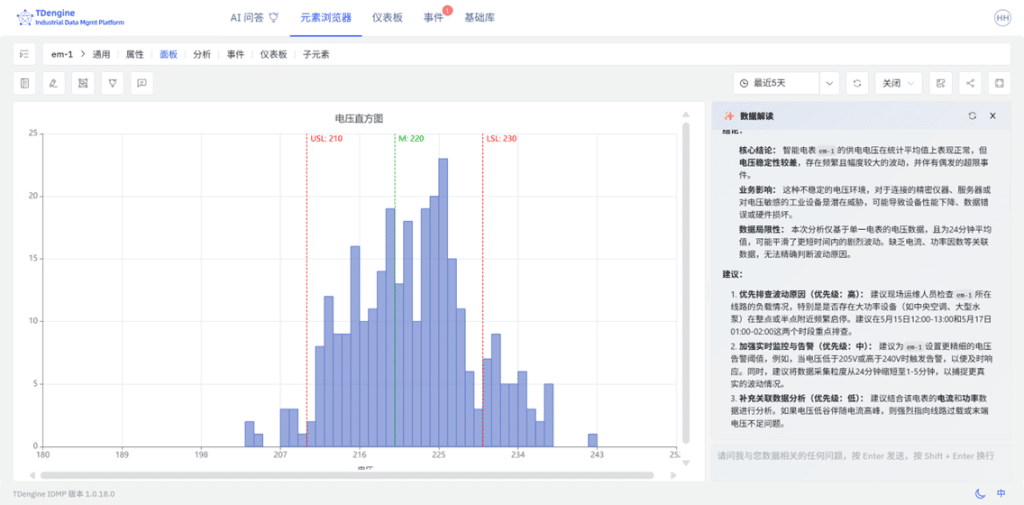Switch to the 仪表板 top navigation tab

point(387,18)
